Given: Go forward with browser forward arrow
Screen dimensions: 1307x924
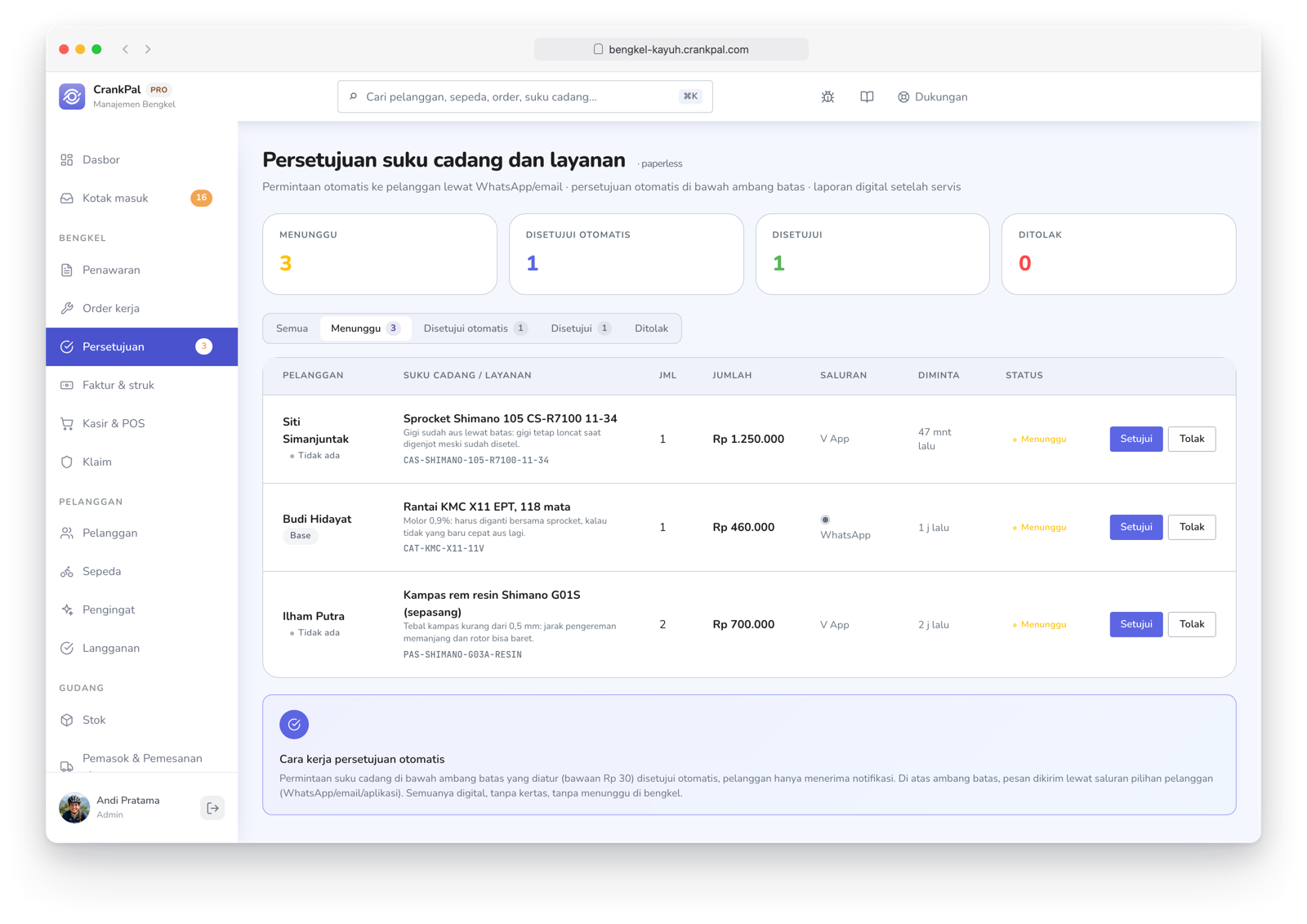Looking at the screenshot, I should [148, 49].
